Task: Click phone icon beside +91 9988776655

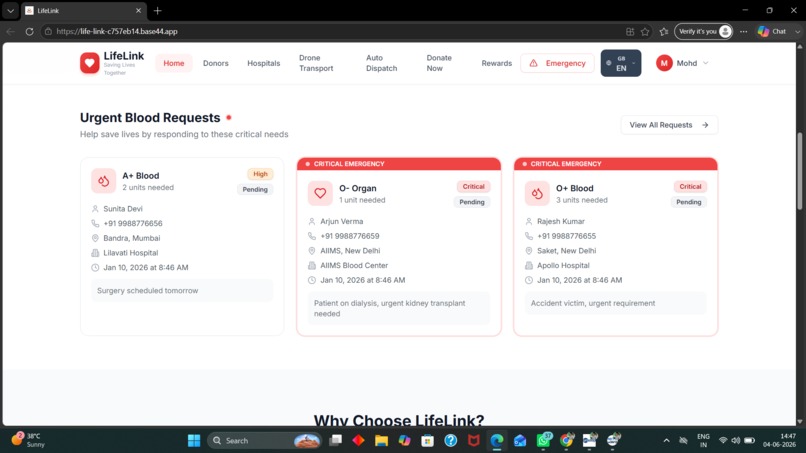Action: 529,236
